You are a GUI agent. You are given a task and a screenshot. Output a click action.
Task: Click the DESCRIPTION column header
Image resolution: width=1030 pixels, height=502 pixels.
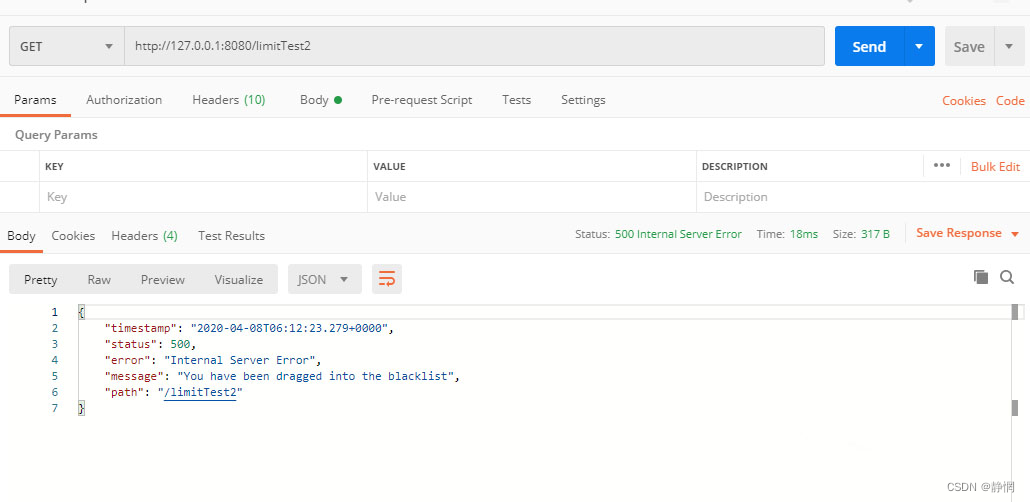click(734, 167)
